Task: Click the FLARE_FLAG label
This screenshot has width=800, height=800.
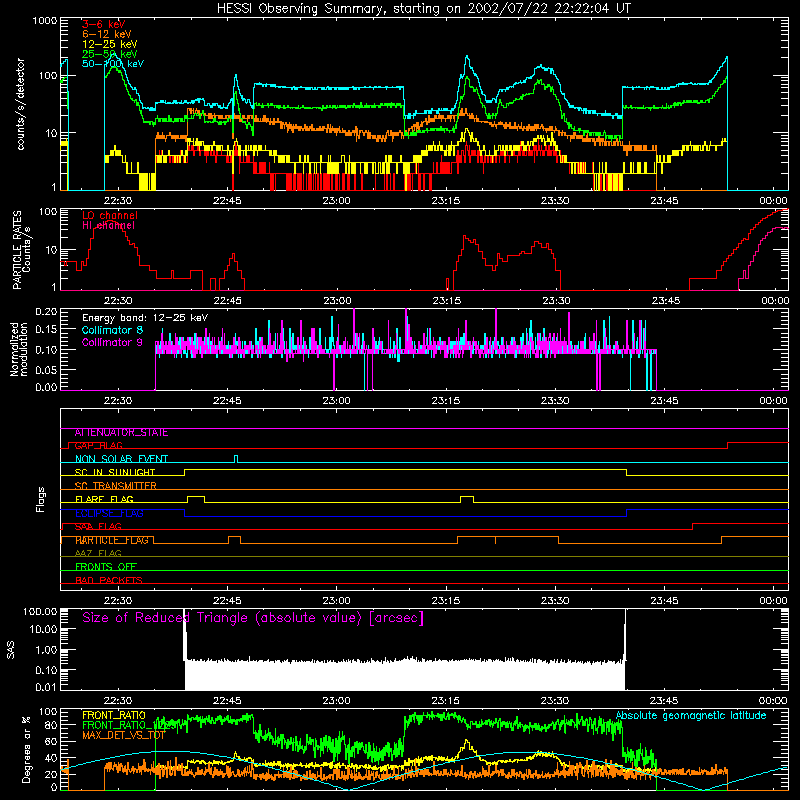Action: coord(104,499)
